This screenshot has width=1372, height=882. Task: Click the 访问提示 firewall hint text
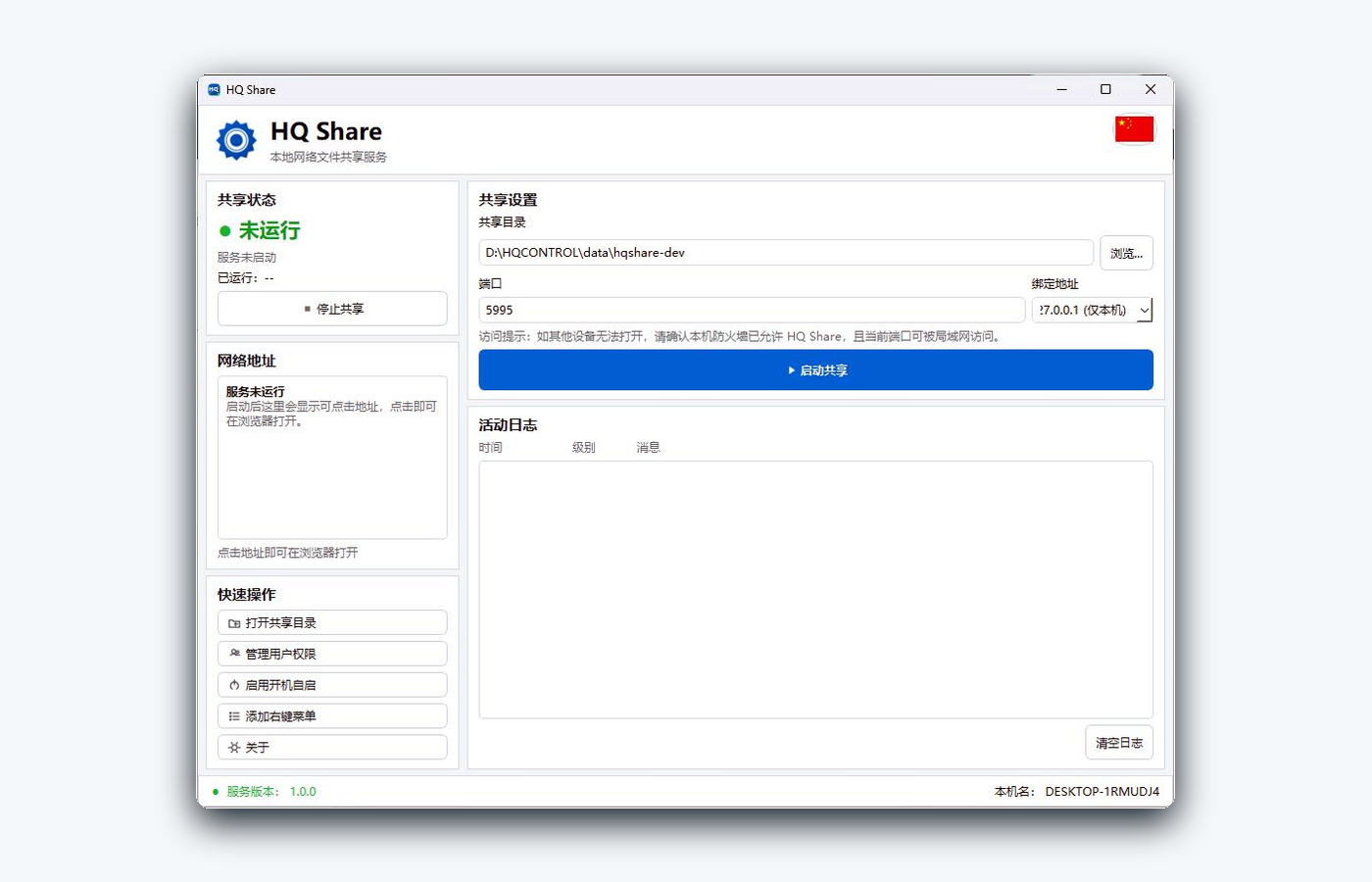[x=741, y=337]
